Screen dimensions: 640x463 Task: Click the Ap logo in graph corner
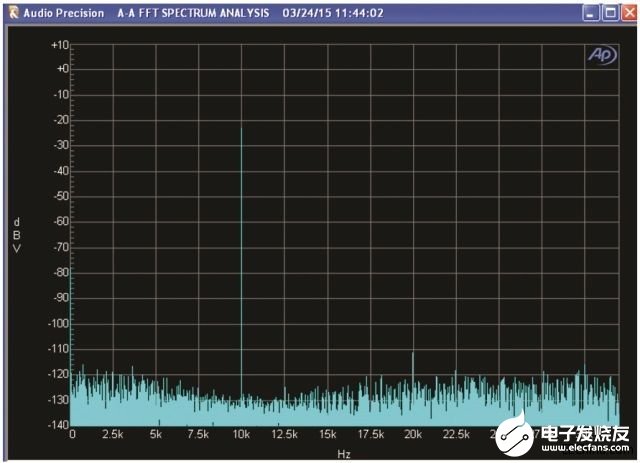602,55
